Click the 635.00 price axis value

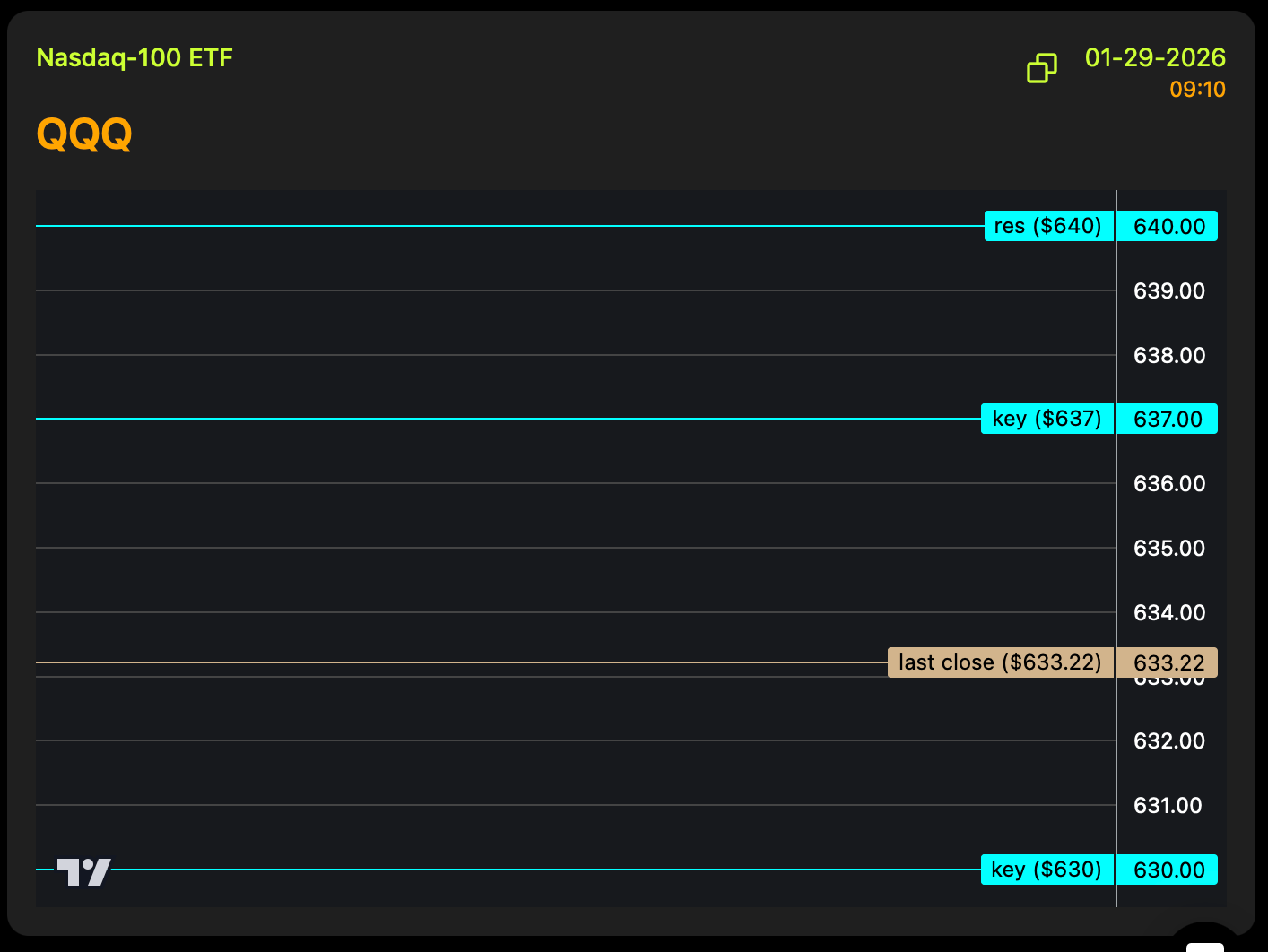pyautogui.click(x=1168, y=548)
